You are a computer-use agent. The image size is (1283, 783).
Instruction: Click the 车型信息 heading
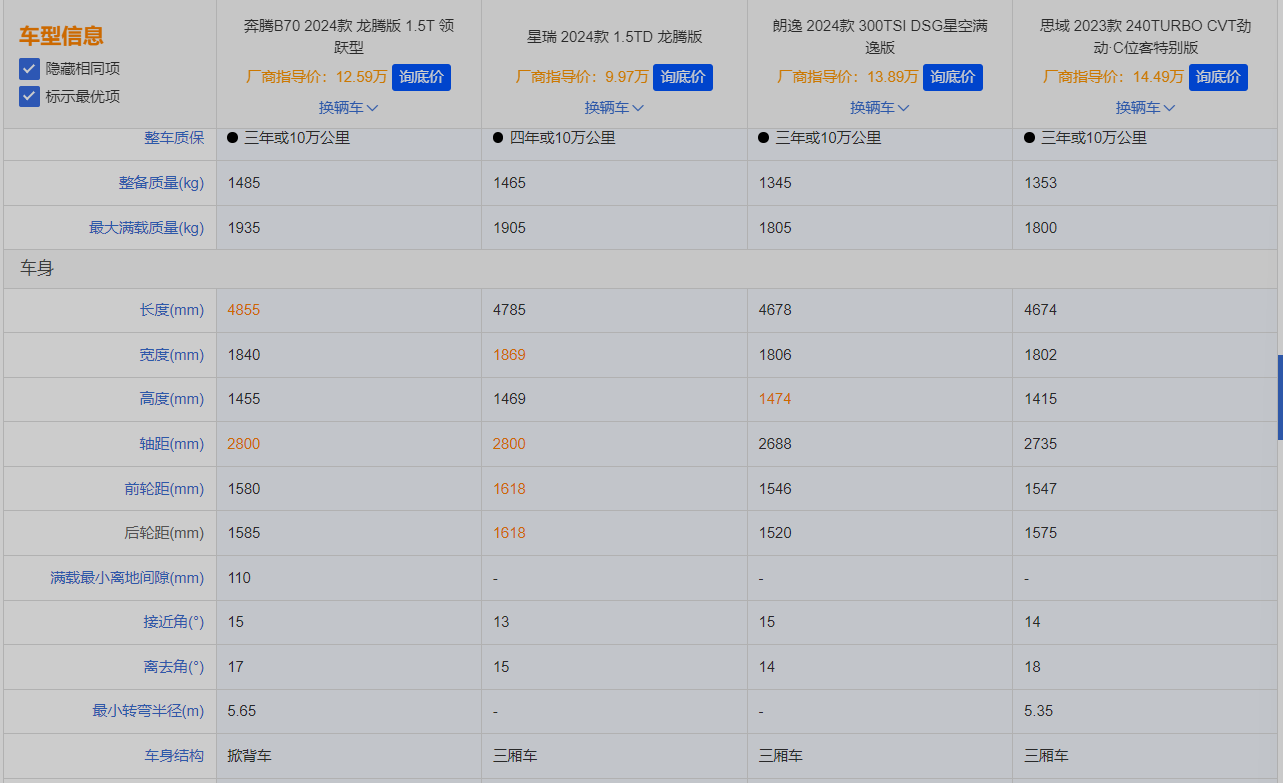tap(61, 36)
